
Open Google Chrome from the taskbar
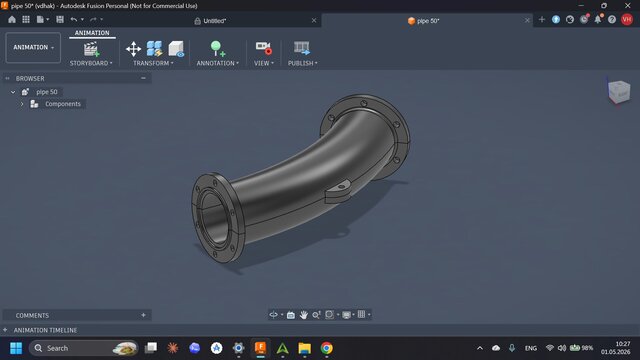[x=327, y=348]
